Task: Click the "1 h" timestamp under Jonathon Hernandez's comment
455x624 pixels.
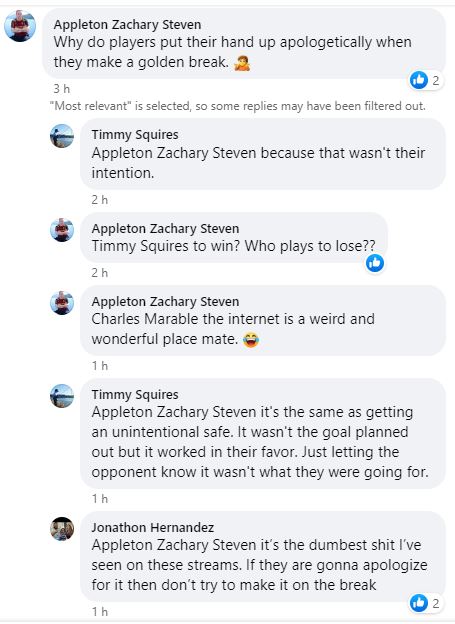Action: (100, 612)
